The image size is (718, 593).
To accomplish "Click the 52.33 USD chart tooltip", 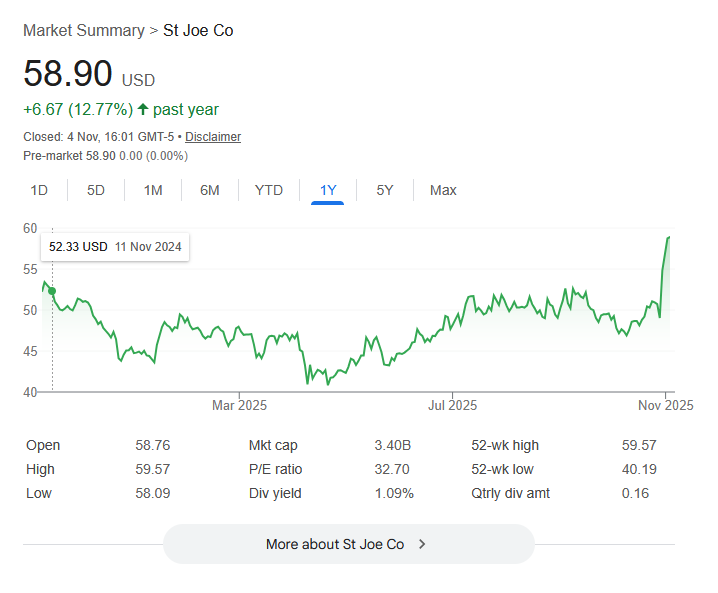I will pos(115,247).
